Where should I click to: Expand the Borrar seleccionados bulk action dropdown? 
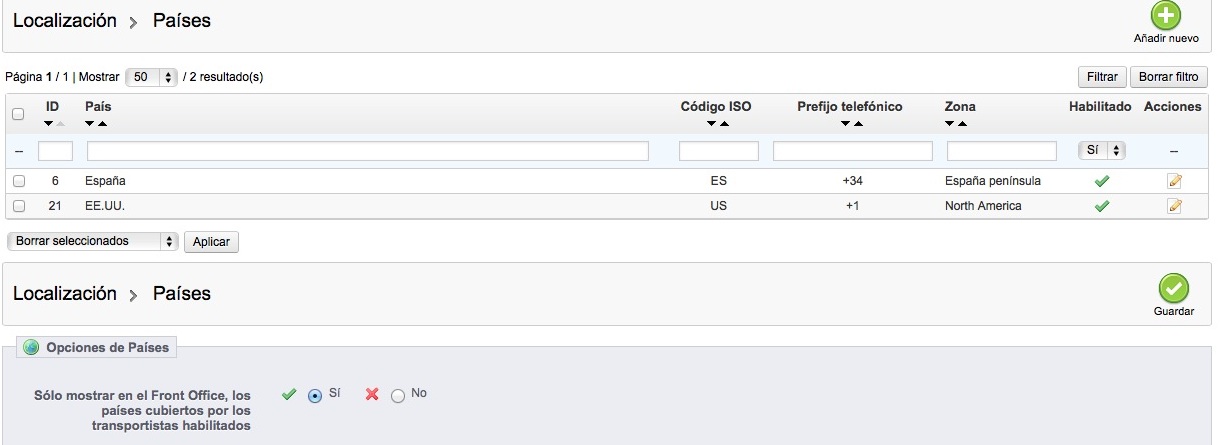click(92, 241)
